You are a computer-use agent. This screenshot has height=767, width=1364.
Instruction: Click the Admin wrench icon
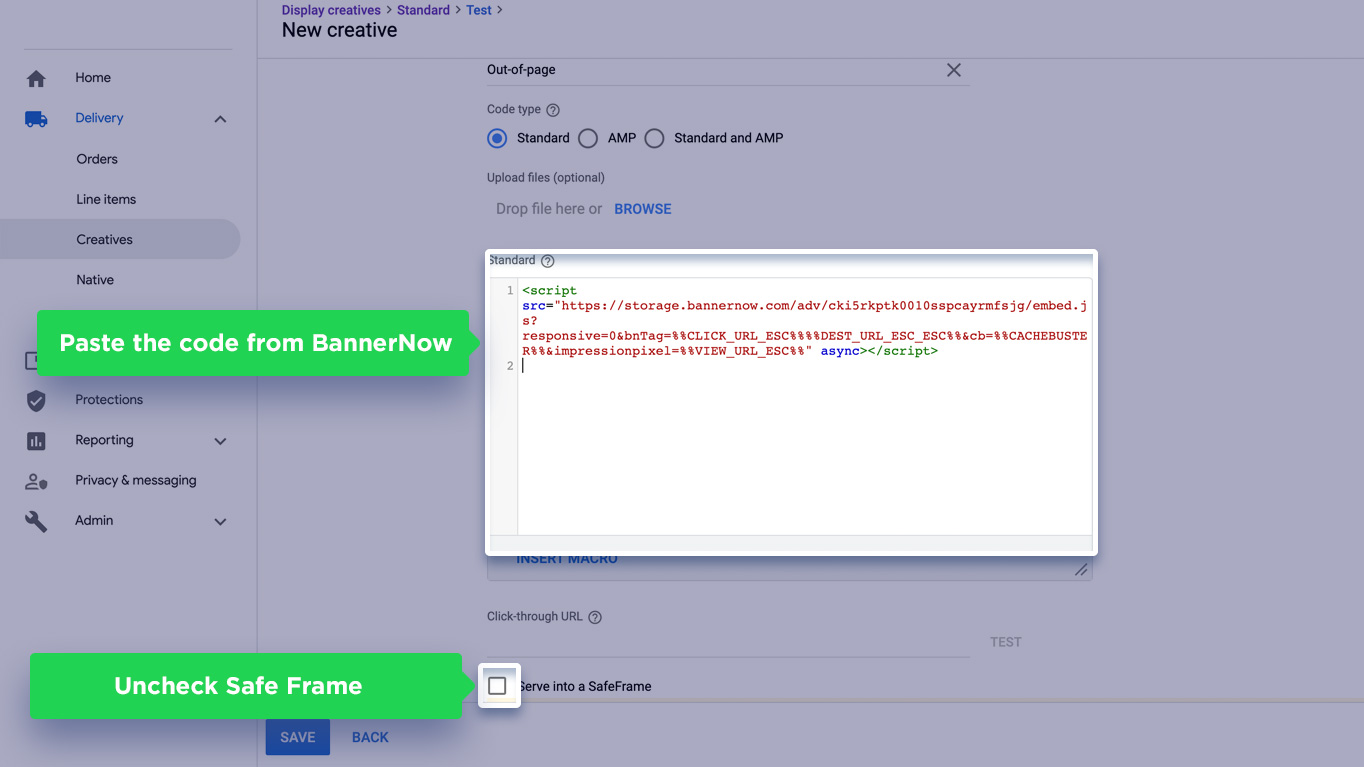point(36,521)
